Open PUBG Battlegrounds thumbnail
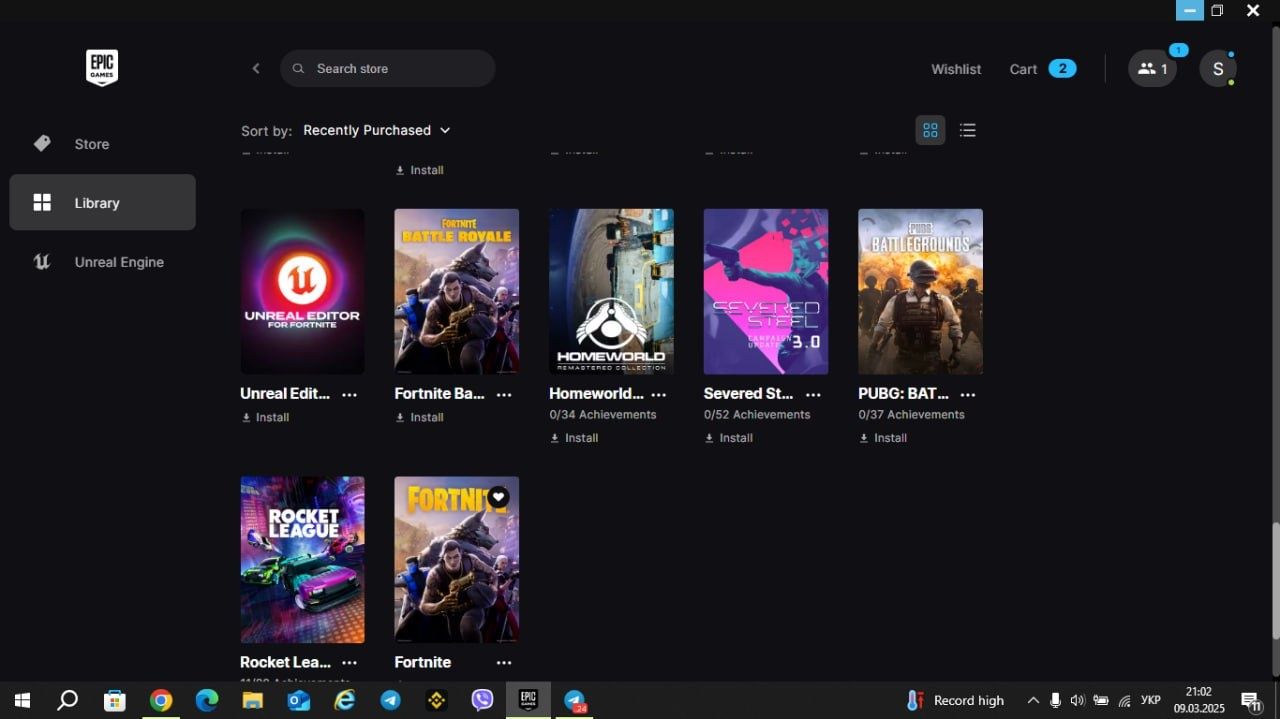The width and height of the screenshot is (1280, 719). (920, 291)
